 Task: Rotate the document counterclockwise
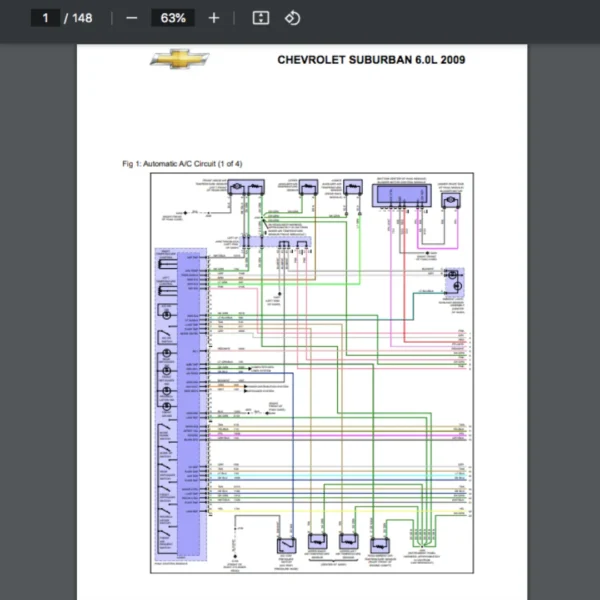click(x=292, y=18)
